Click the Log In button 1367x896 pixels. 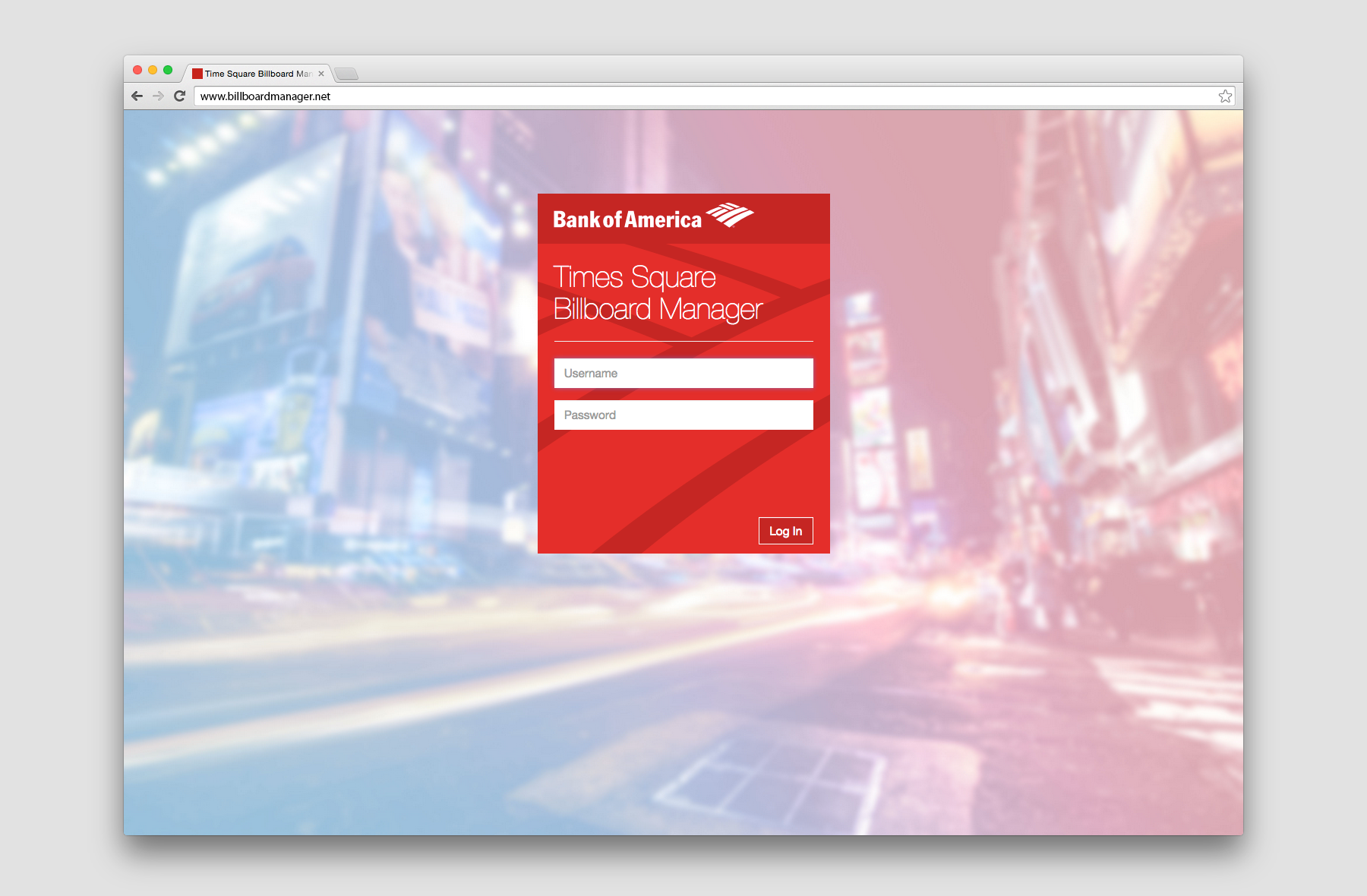785,531
